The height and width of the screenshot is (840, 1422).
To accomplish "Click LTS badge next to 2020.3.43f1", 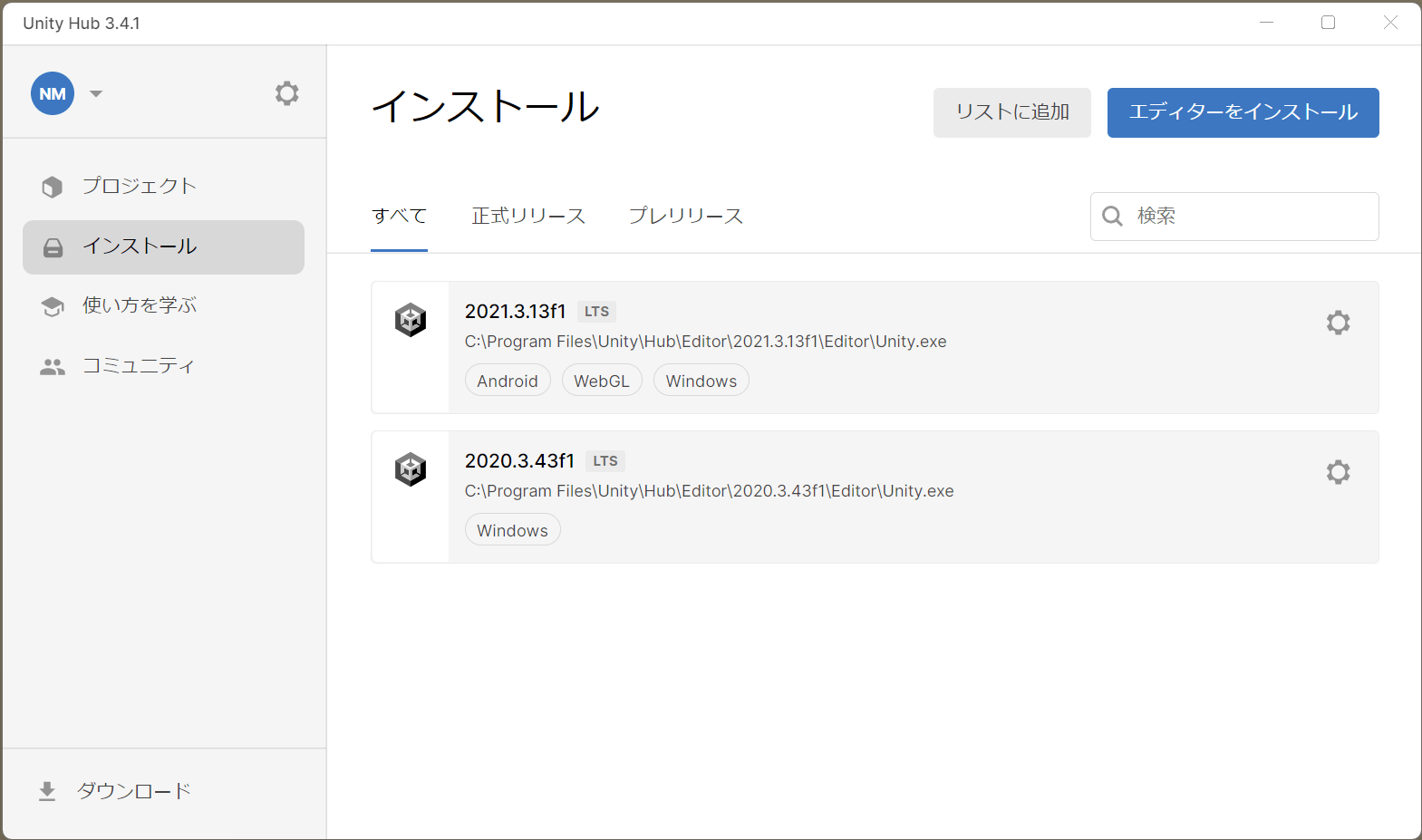I will point(605,461).
